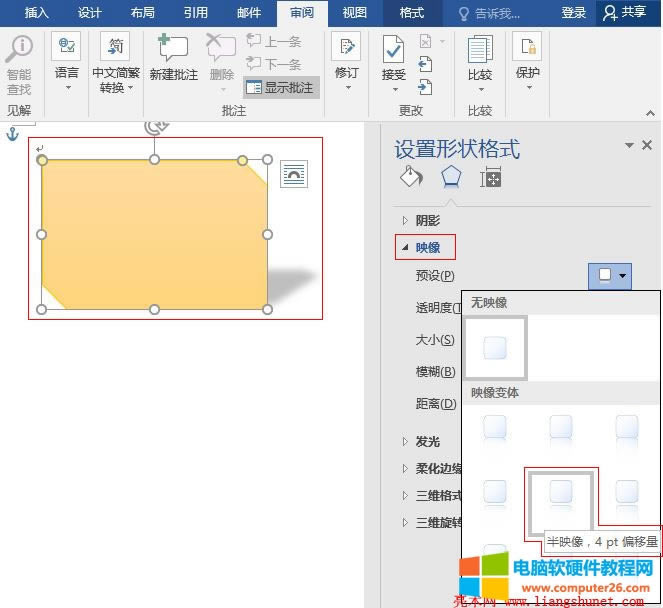663x608 pixels.
Task: Click the Fill & Line bucket icon
Action: [411, 178]
